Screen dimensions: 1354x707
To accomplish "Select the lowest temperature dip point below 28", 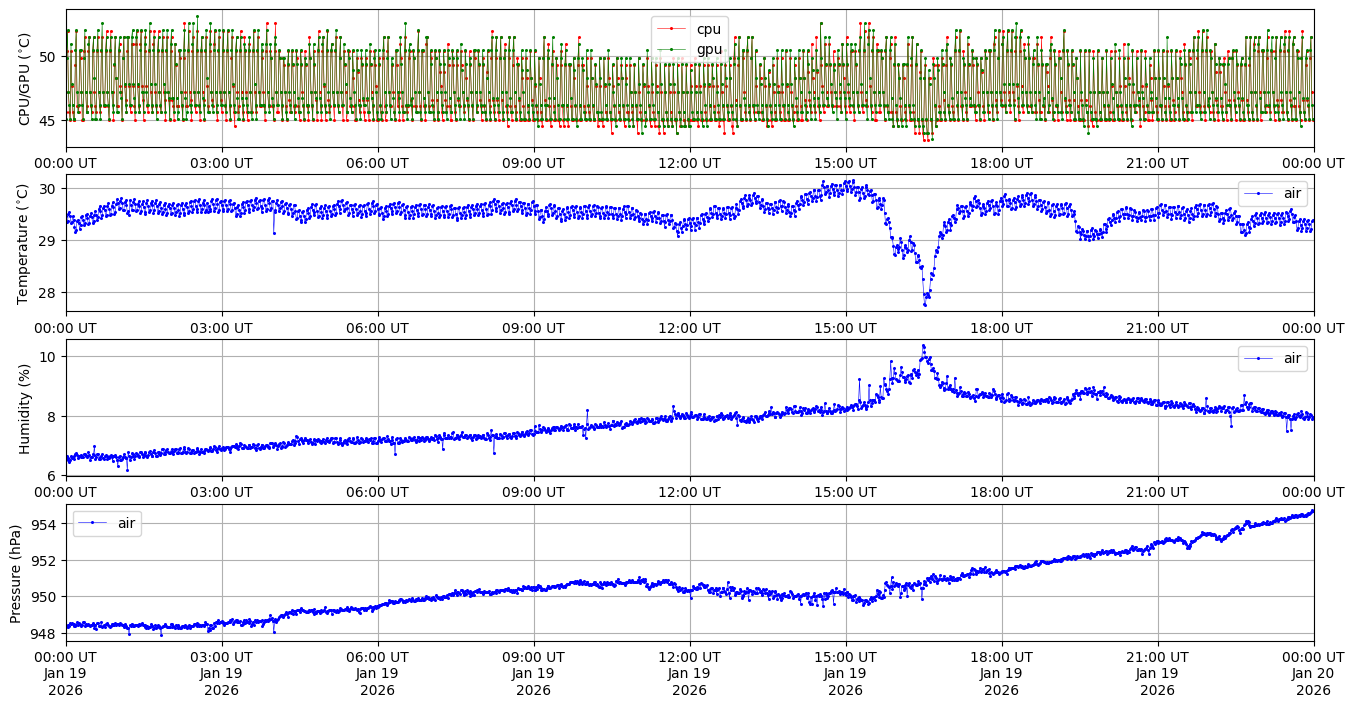I will point(925,304).
